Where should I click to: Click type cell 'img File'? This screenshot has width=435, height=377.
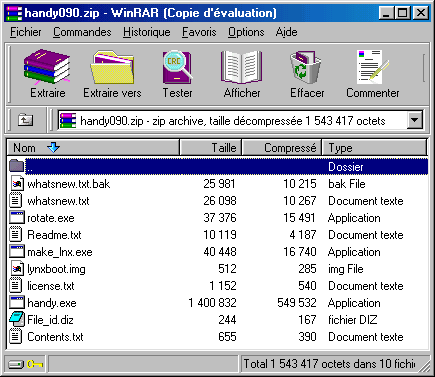346,269
